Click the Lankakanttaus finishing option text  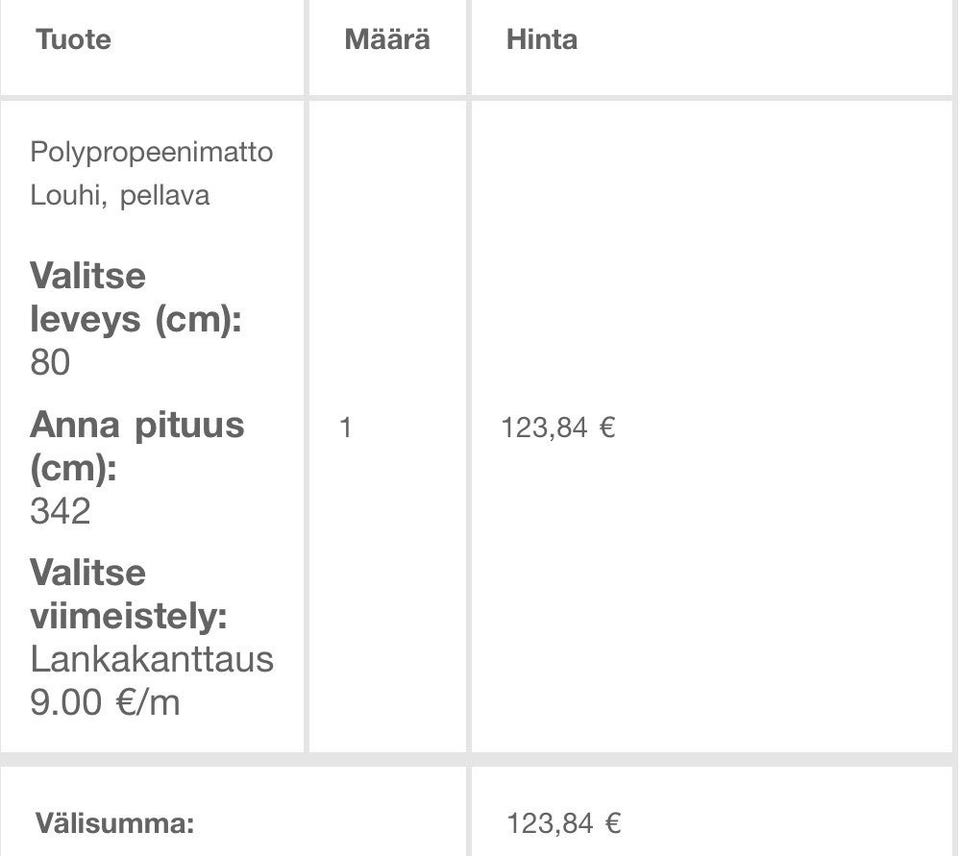[151, 659]
